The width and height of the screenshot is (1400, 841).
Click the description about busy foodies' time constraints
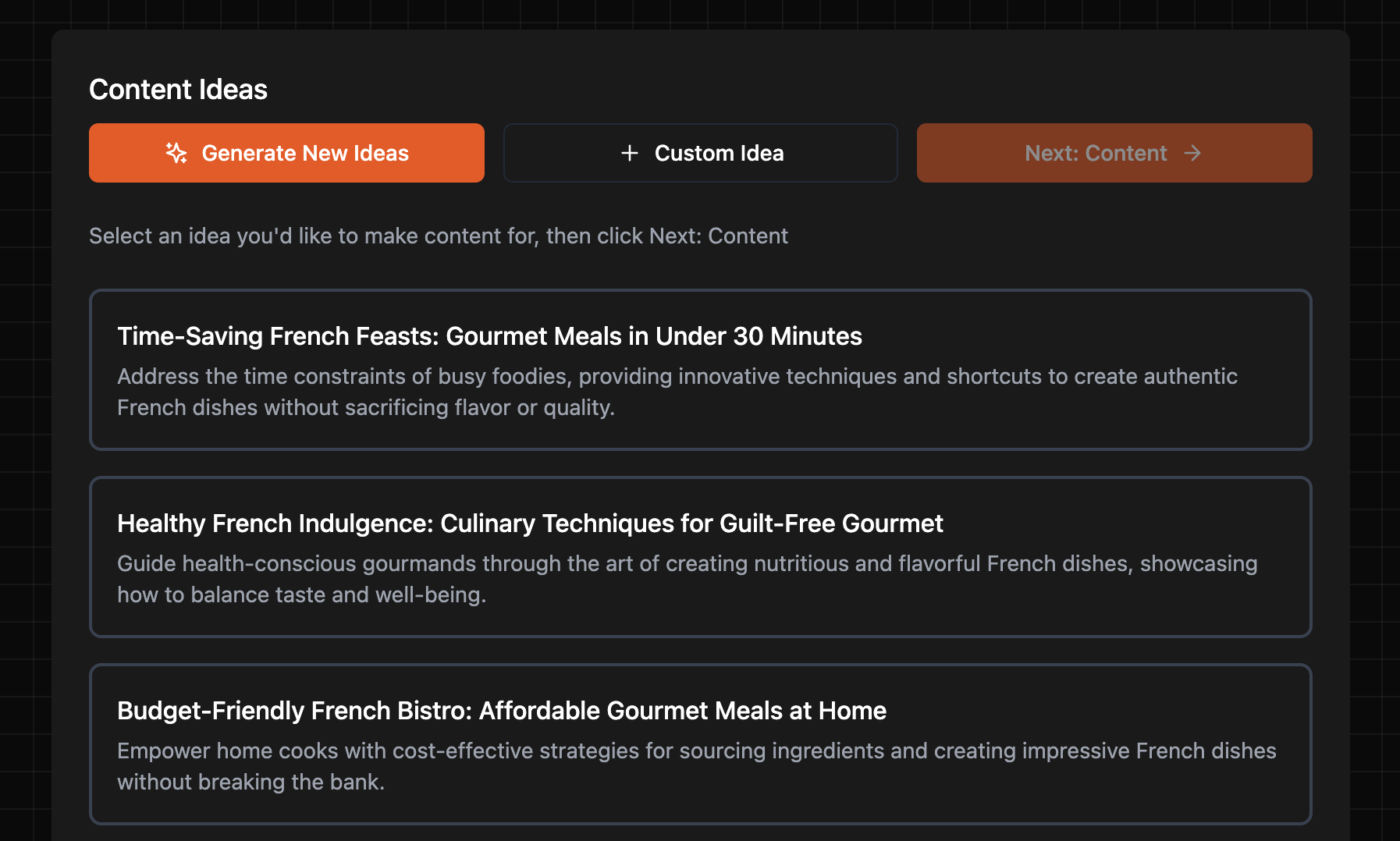tap(677, 392)
